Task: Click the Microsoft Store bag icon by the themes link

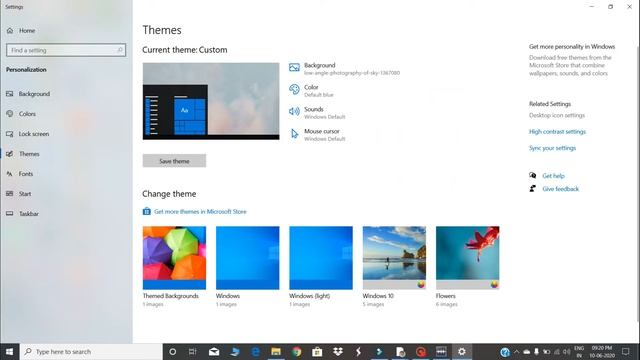Action: [147, 211]
